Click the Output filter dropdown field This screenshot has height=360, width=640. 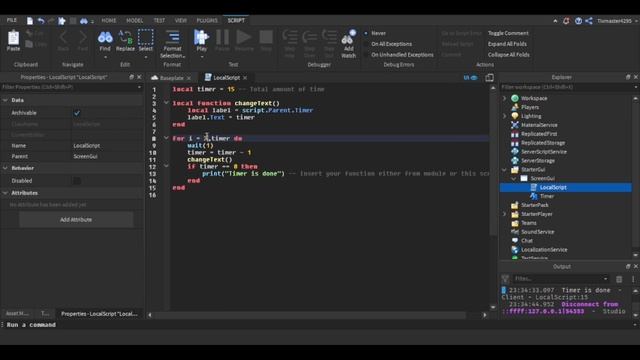(561, 279)
